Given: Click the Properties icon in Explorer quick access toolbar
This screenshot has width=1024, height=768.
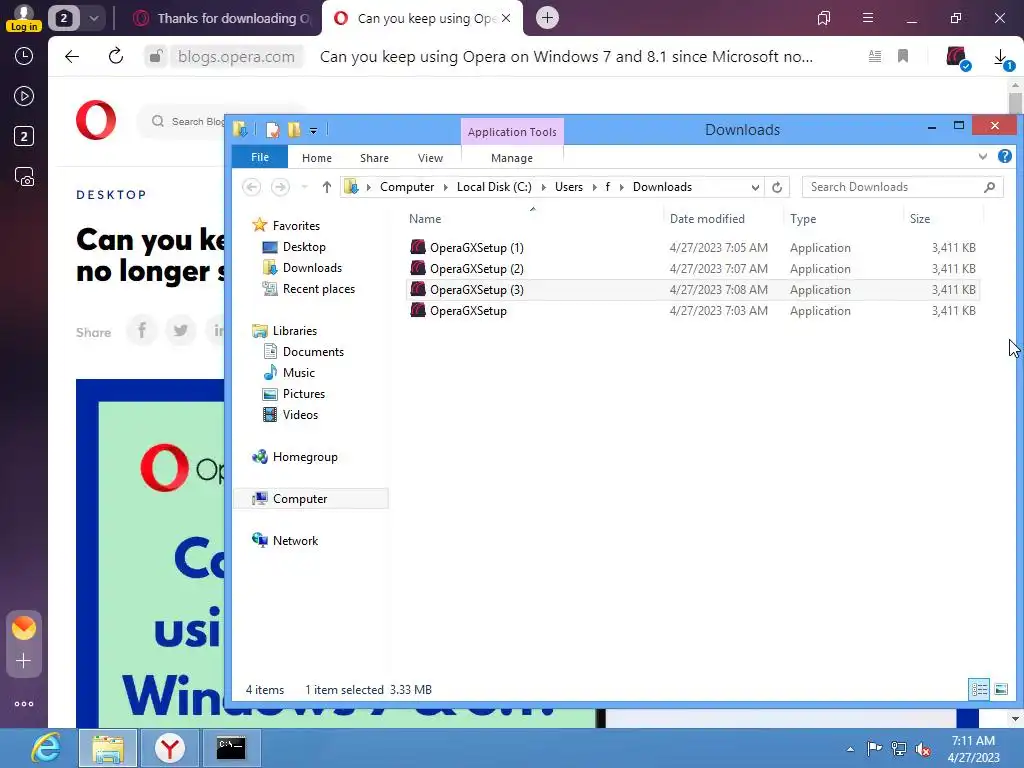Looking at the screenshot, I should point(272,130).
